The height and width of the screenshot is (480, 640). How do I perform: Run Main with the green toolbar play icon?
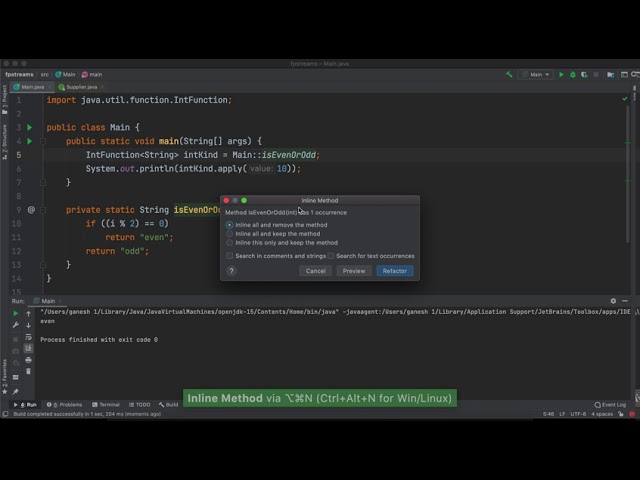coord(561,74)
